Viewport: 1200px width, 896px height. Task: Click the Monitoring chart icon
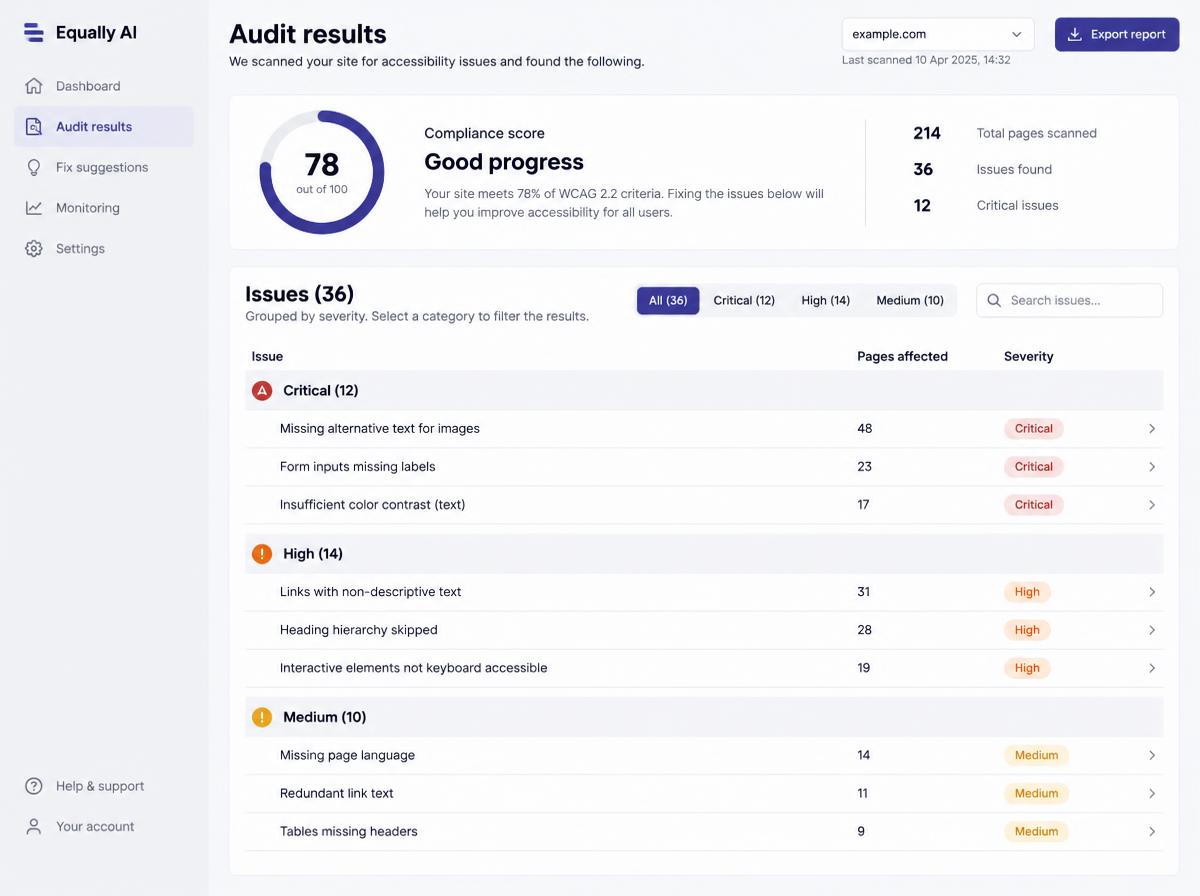coord(34,208)
